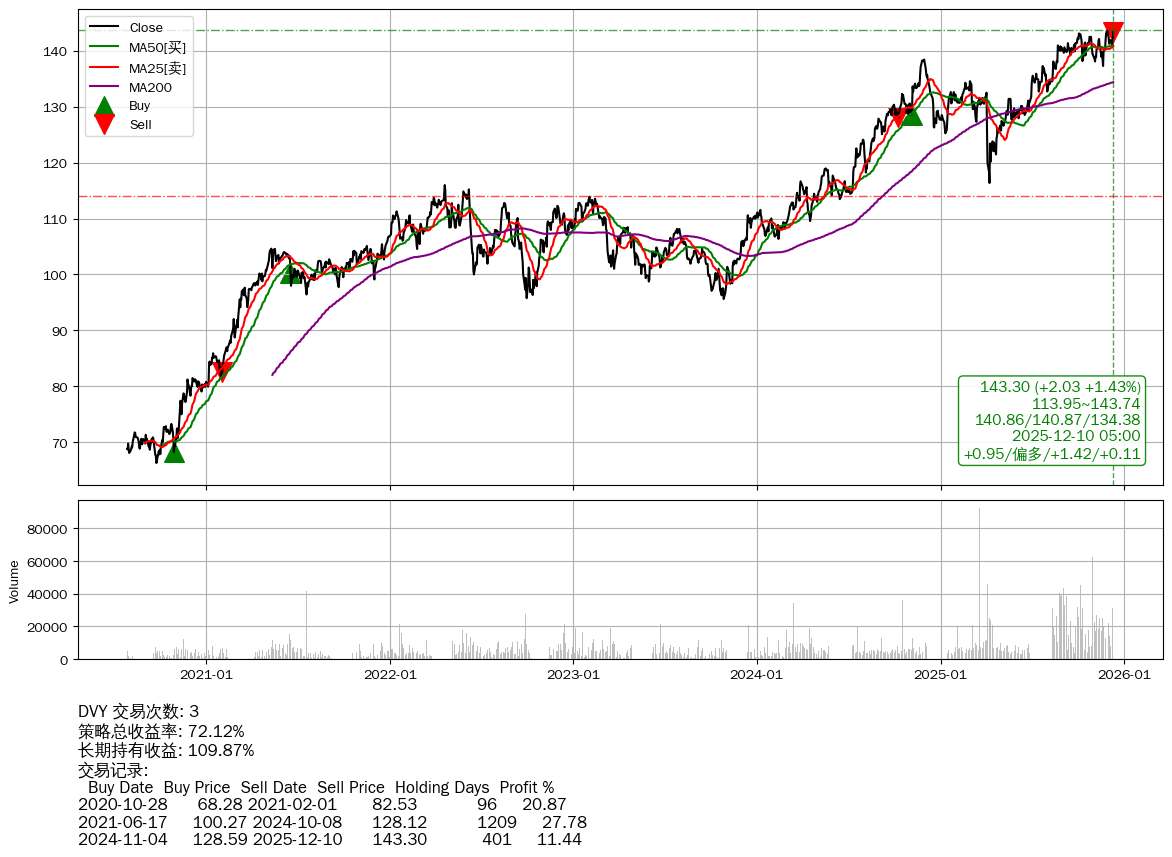Click the rotated Volume axis label

14,581
